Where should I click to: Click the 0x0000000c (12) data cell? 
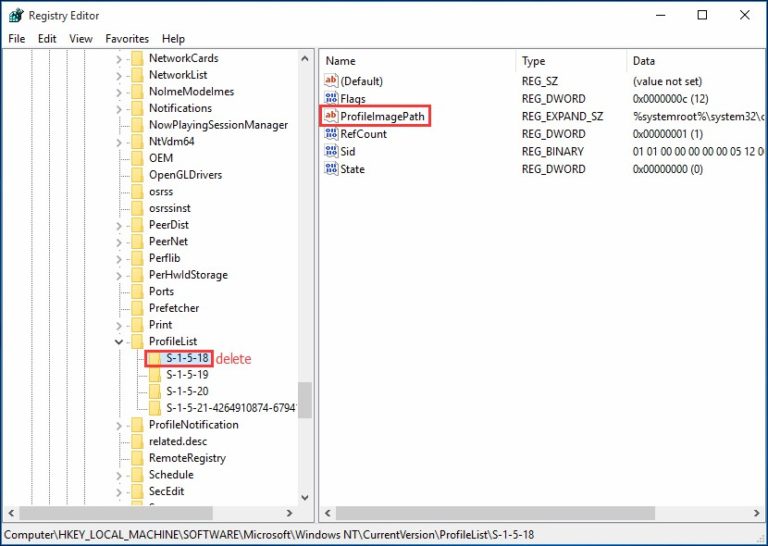[x=671, y=98]
